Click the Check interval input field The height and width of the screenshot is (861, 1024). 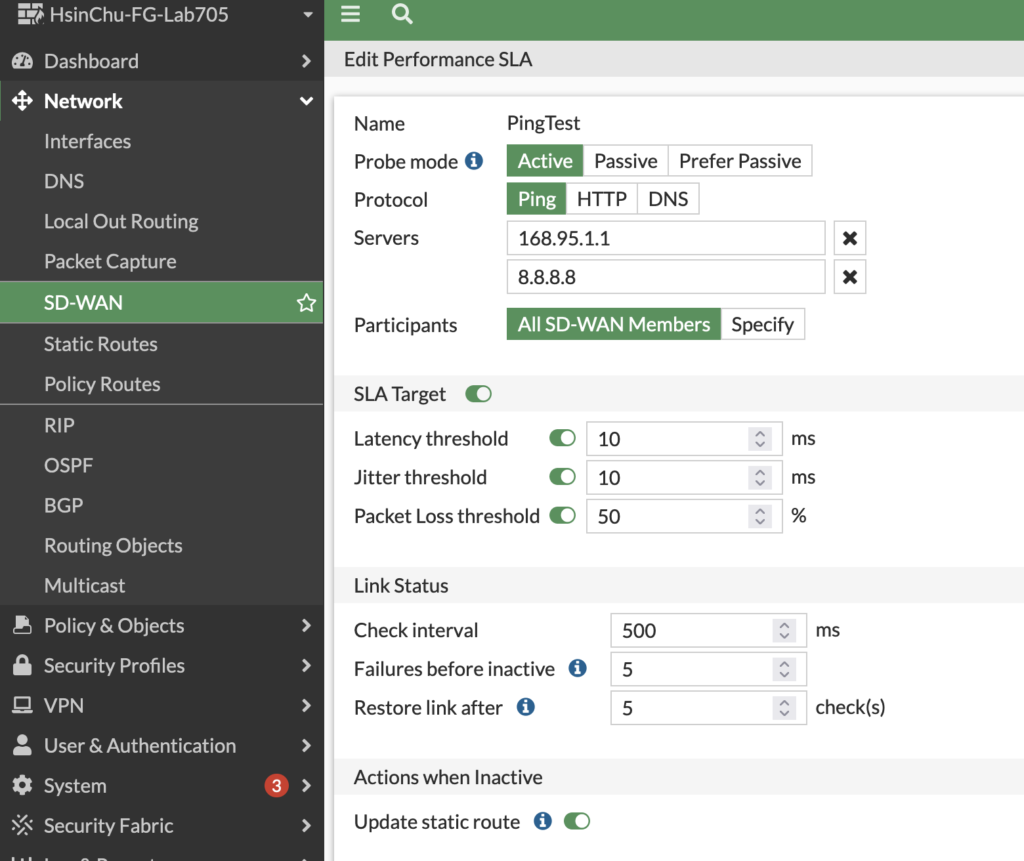[x=690, y=630]
